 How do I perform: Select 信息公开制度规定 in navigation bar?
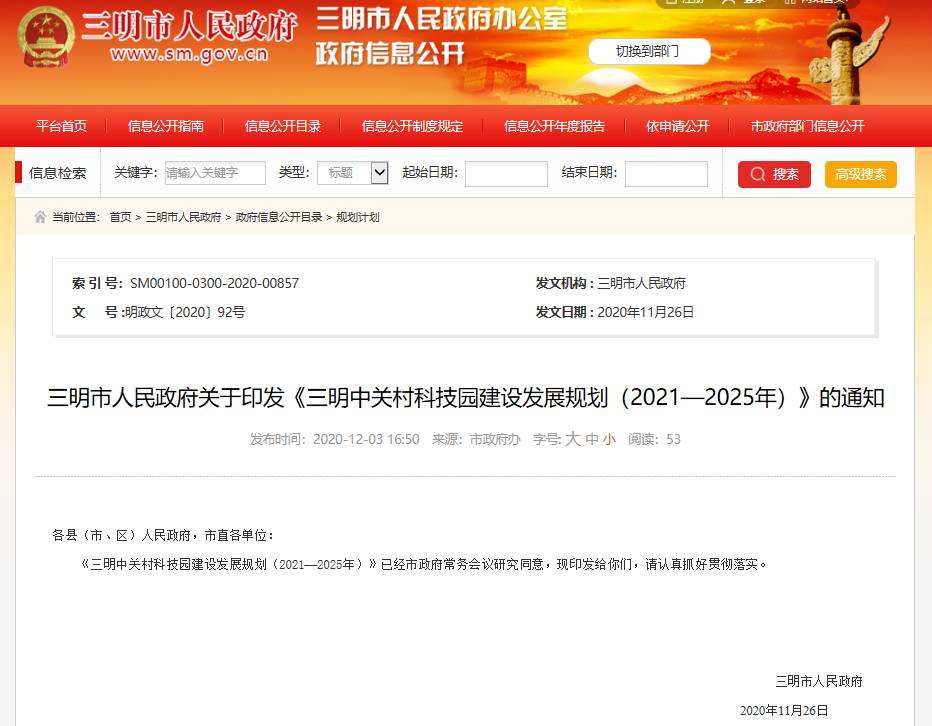pyautogui.click(x=412, y=126)
